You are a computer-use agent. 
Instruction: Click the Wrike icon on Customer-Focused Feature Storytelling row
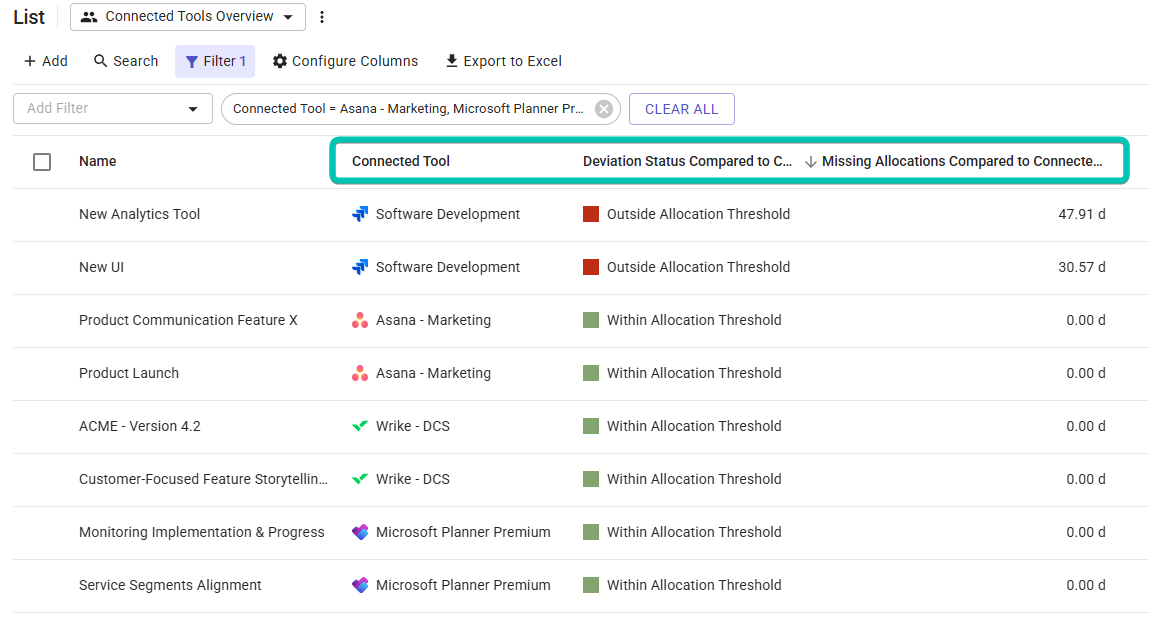pyautogui.click(x=359, y=479)
